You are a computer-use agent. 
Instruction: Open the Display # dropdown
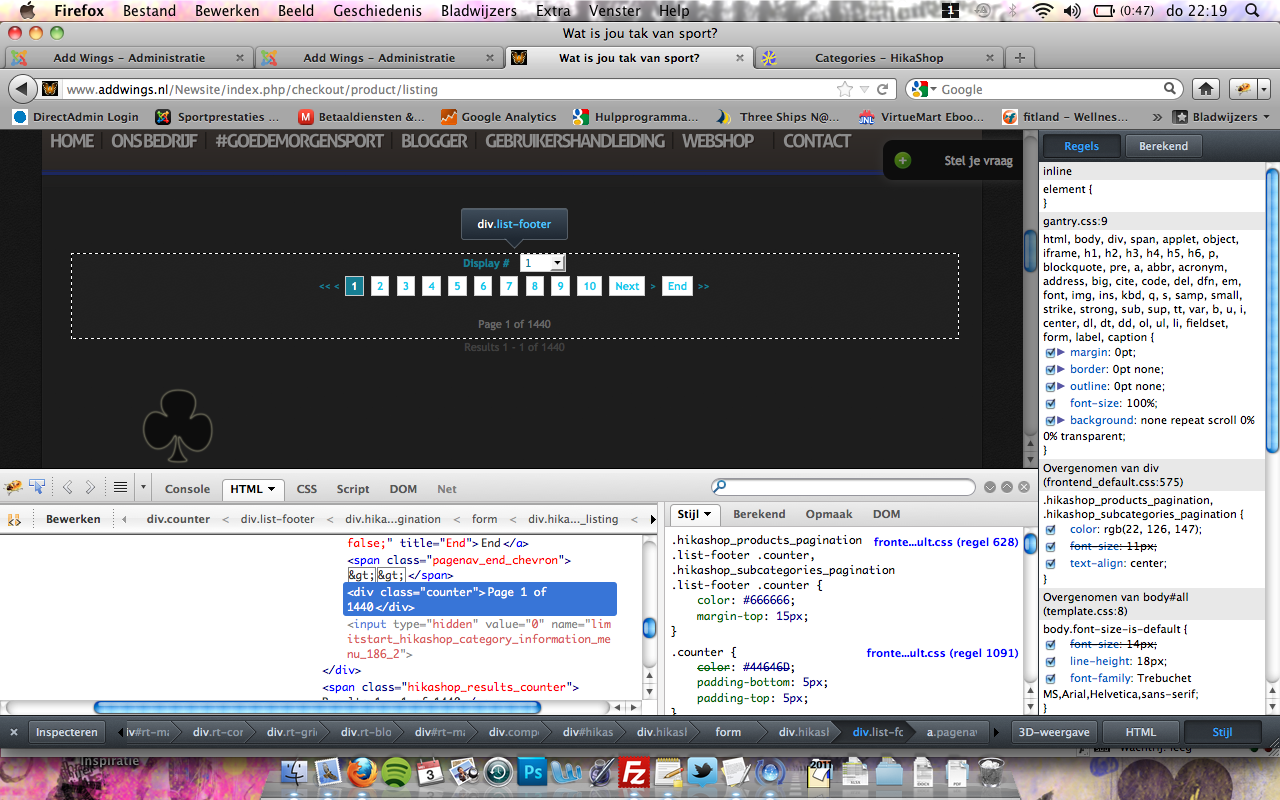(542, 262)
